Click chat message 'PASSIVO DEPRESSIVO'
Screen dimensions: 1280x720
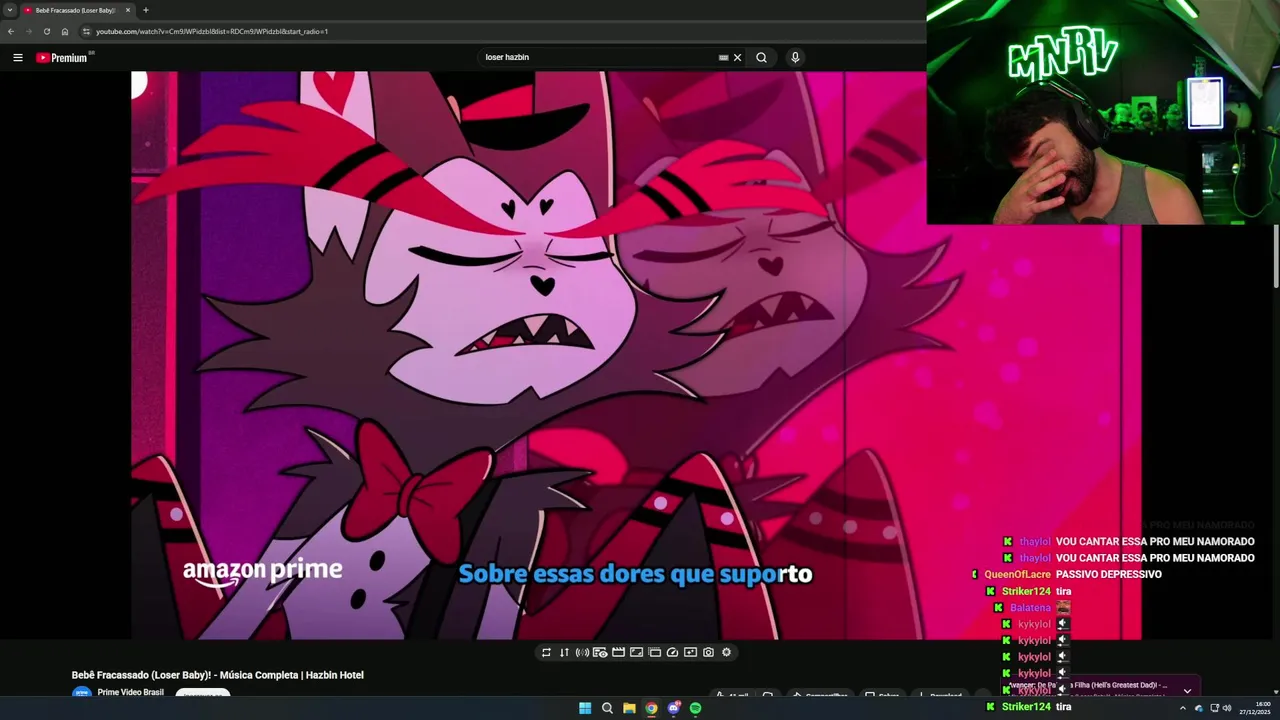[x=1109, y=574]
